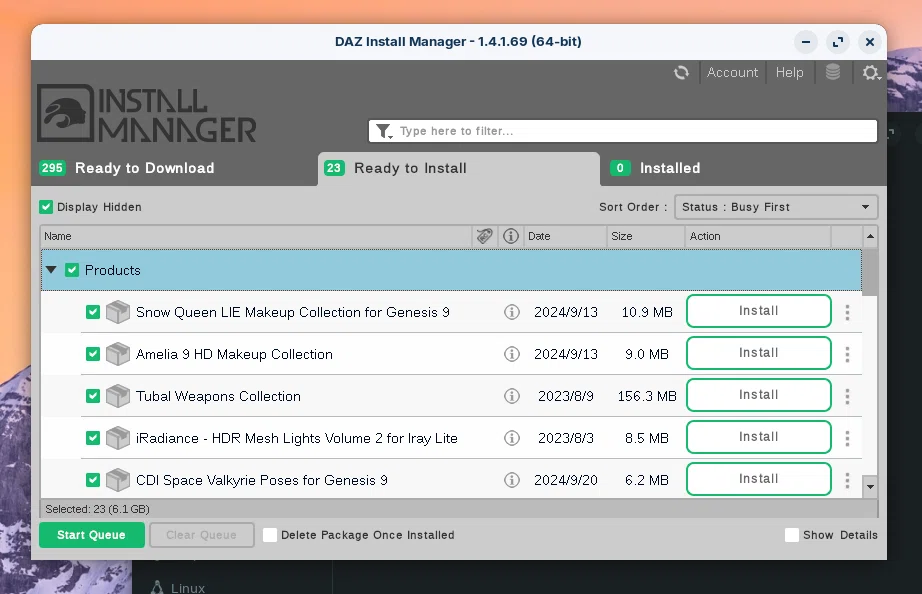Viewport: 922px width, 594px height.
Task: Focus the Type here to filter field
Action: point(623,131)
